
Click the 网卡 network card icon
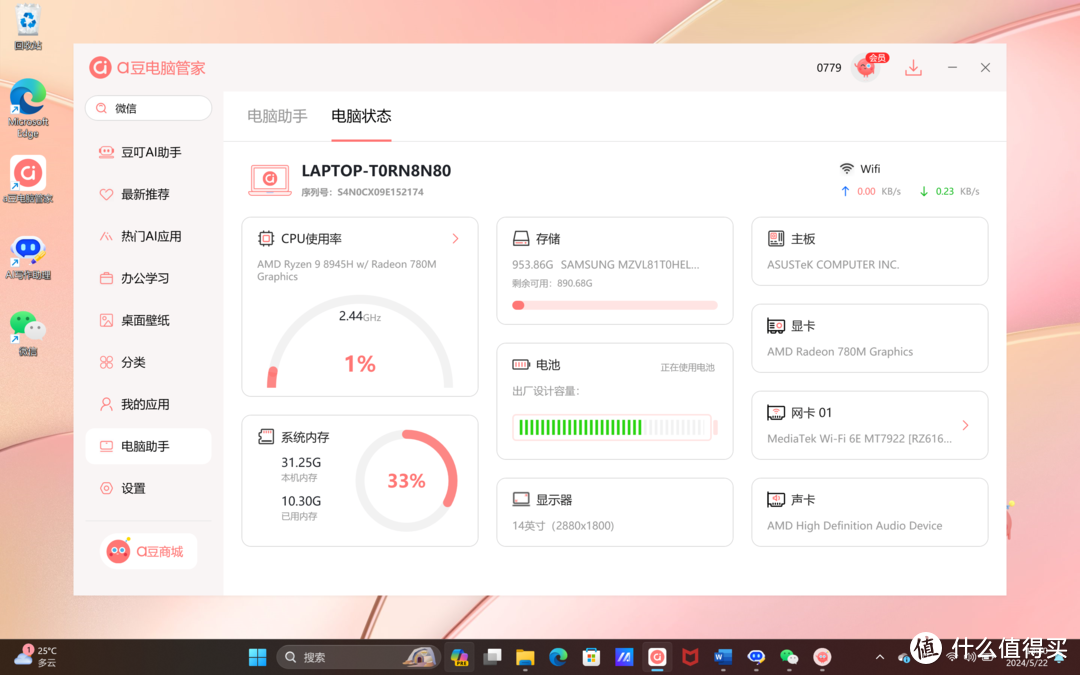pyautogui.click(x=776, y=413)
